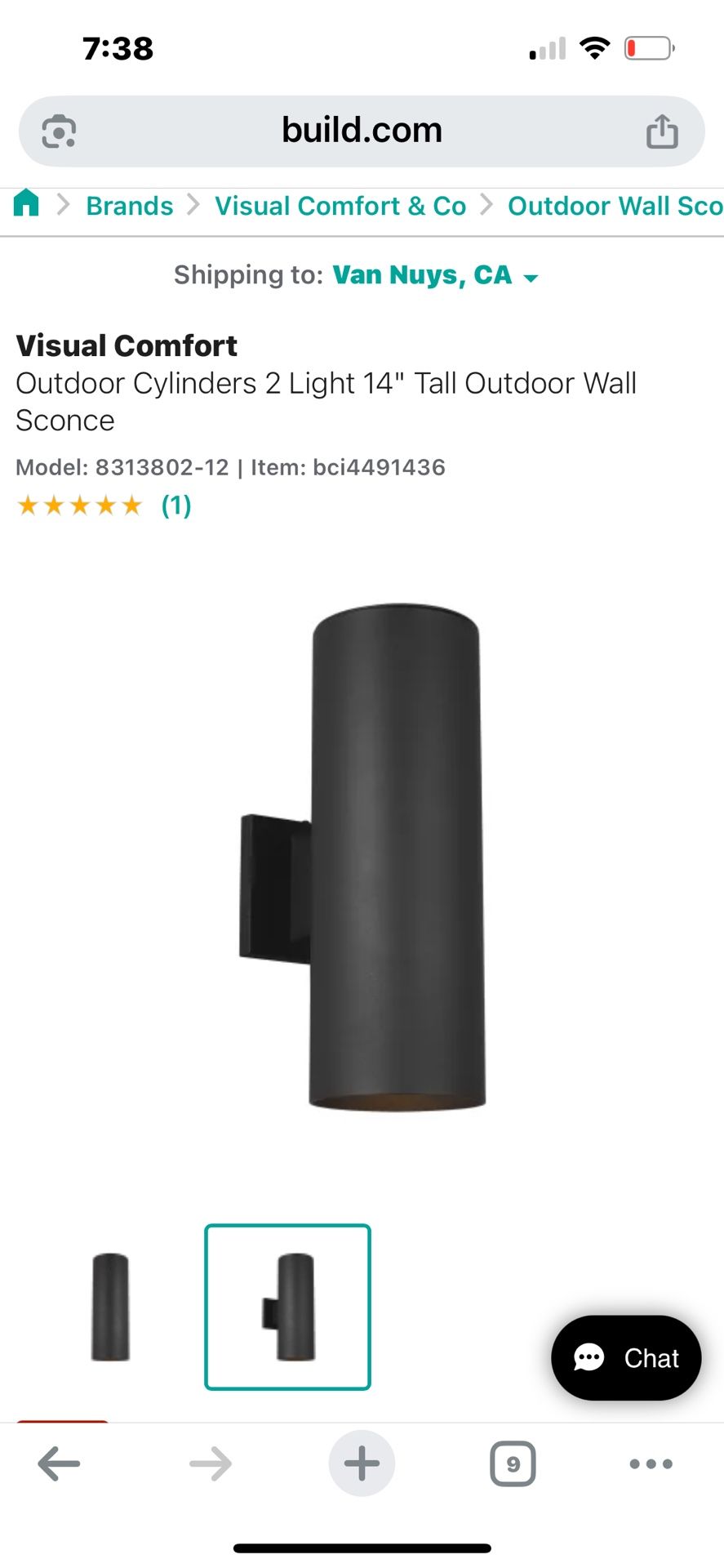Expand the Van Nuys, CA shipping dropdown
Screen dimensions: 724x1568
(x=435, y=275)
